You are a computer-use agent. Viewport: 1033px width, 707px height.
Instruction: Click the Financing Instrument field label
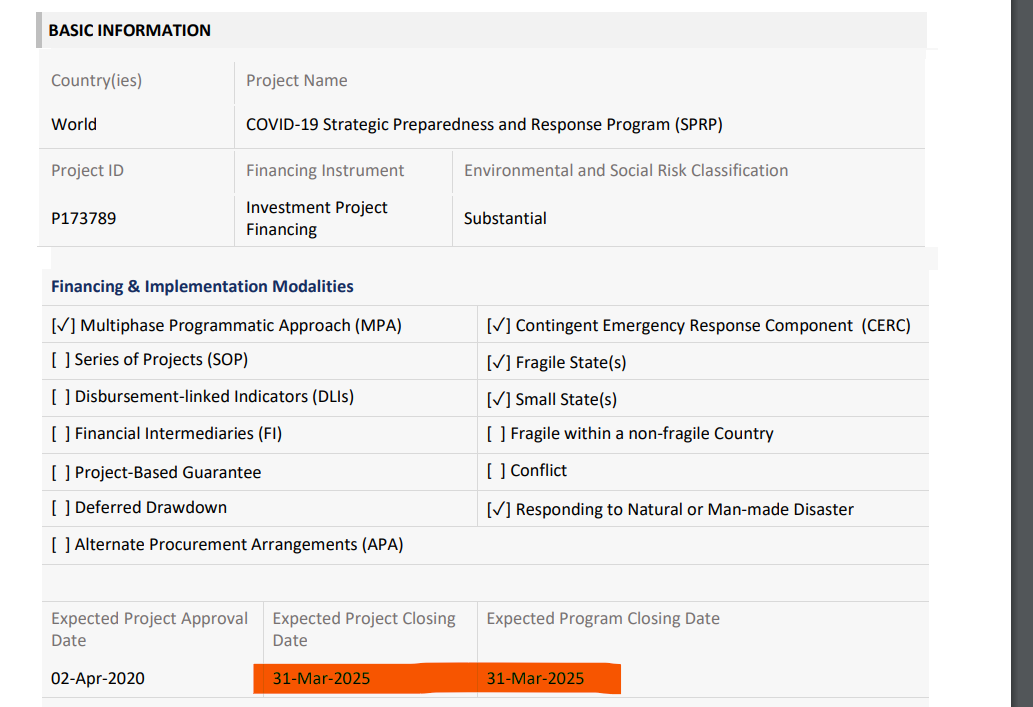click(325, 171)
